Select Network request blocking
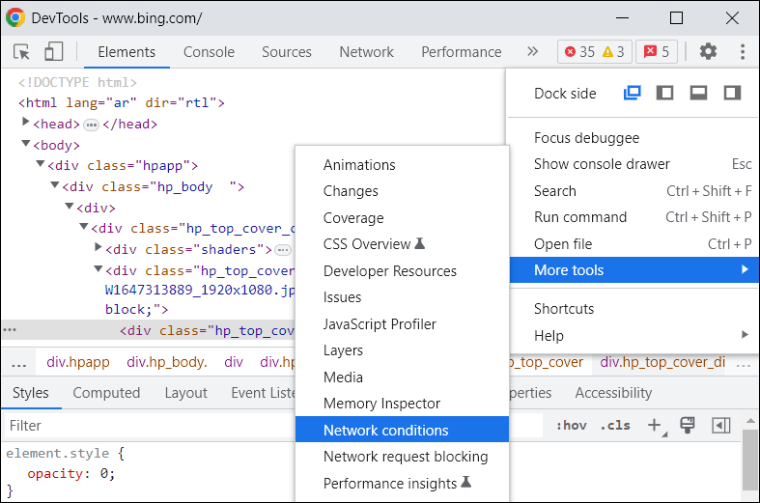 pos(402,456)
